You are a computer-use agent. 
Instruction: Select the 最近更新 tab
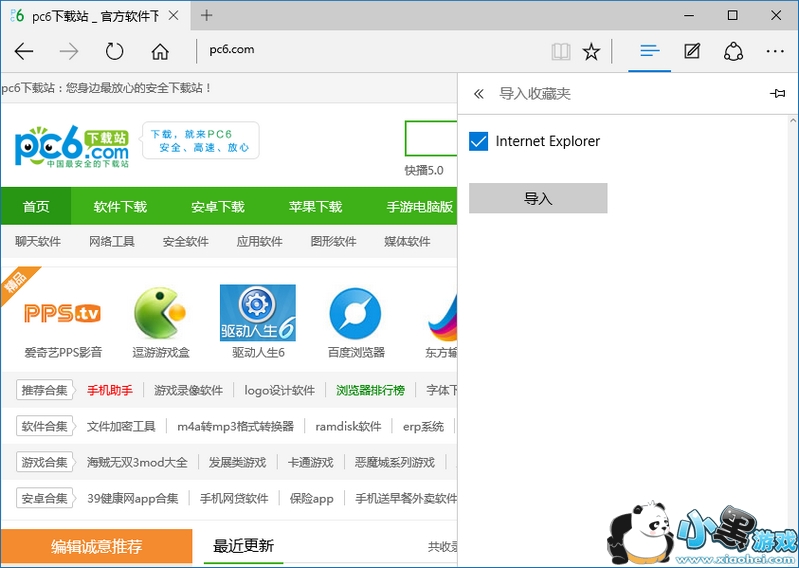click(x=244, y=546)
